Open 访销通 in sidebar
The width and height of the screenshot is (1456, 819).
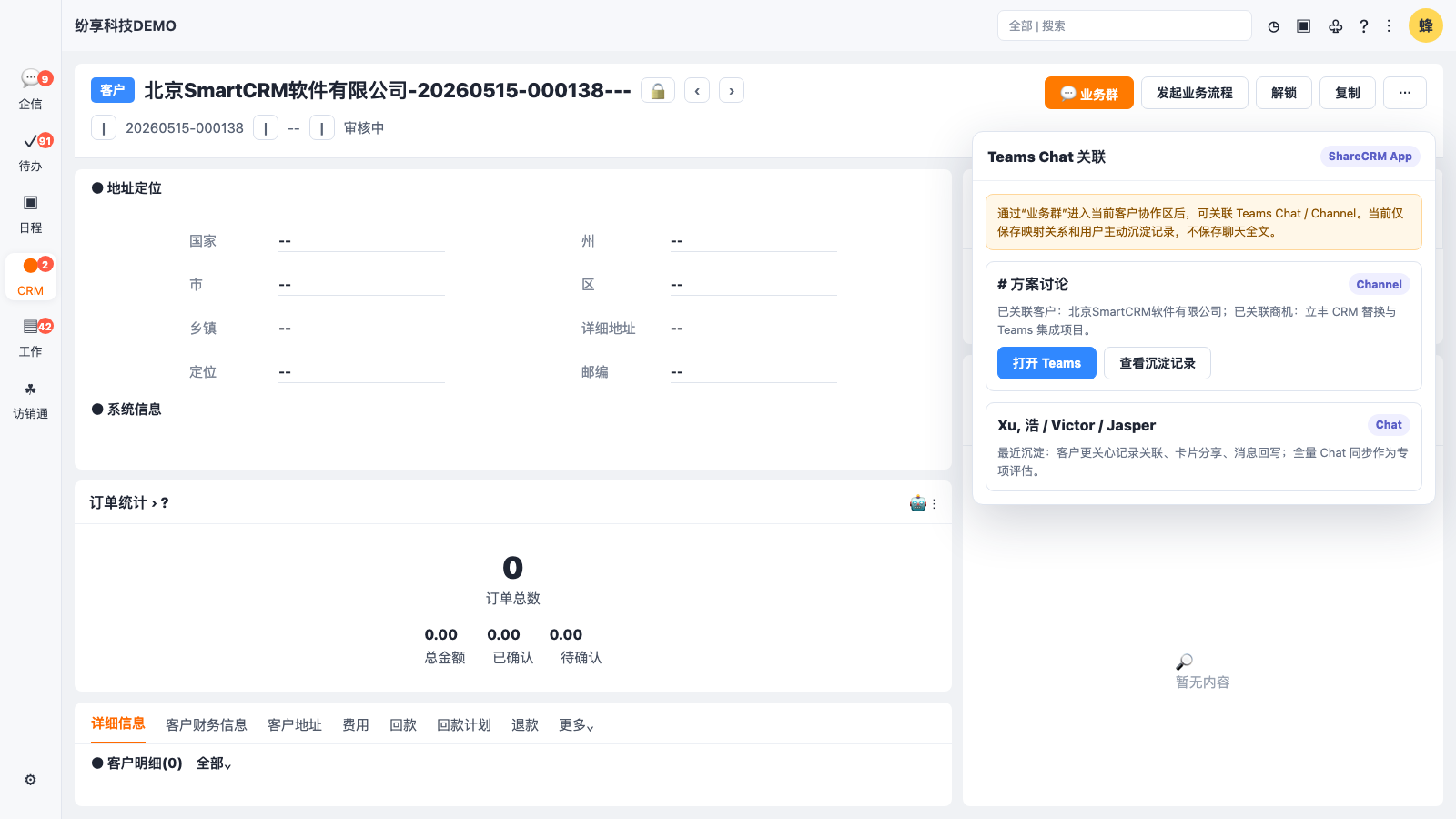(31, 399)
